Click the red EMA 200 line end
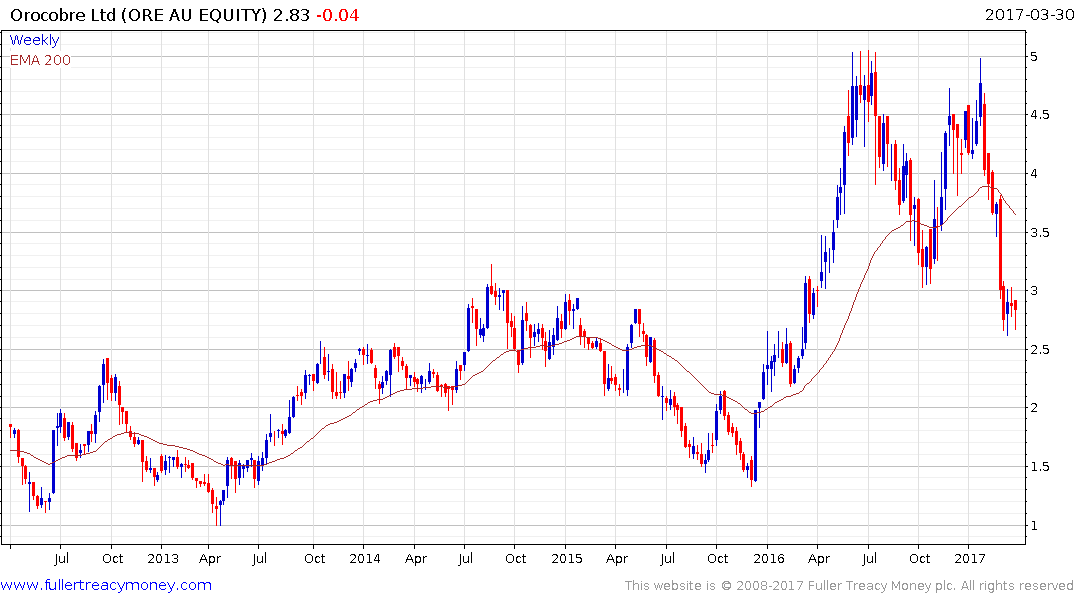1075x600 pixels. pyautogui.click(x=1015, y=215)
